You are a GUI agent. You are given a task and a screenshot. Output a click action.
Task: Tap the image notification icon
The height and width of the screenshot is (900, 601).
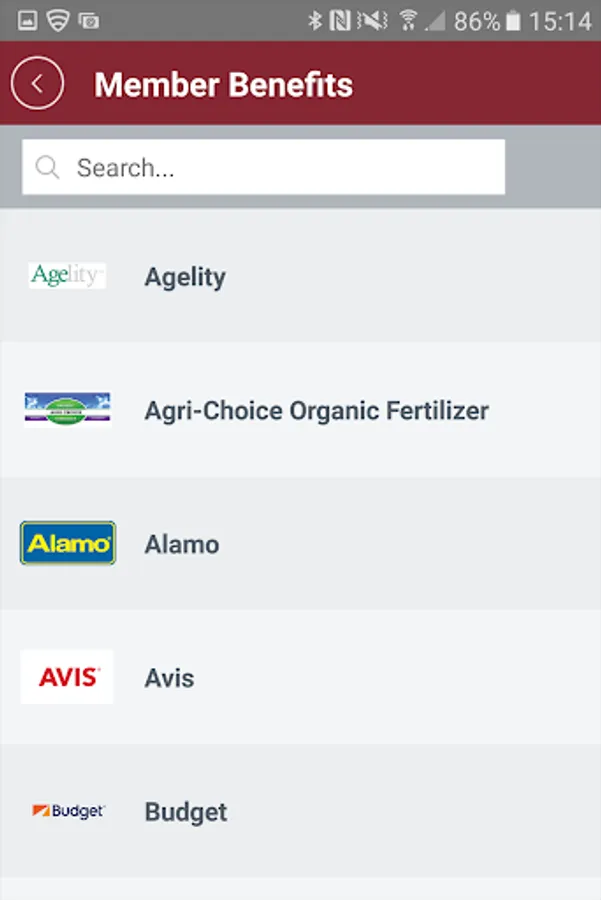click(28, 20)
